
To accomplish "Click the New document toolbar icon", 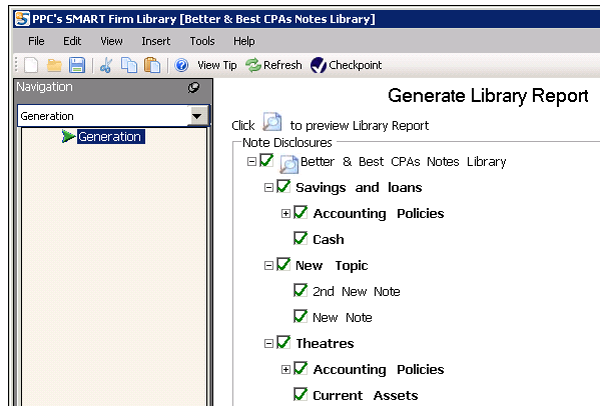I will [31, 65].
